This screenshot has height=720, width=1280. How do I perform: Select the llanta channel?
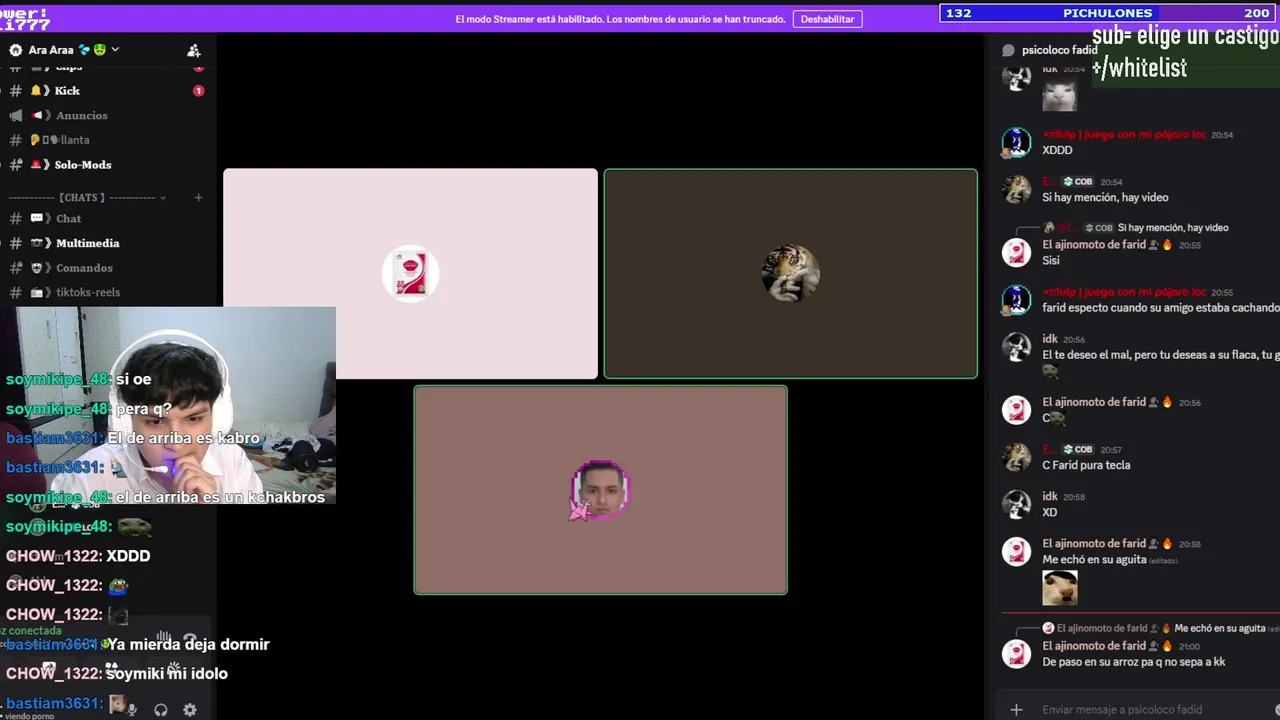tap(74, 140)
